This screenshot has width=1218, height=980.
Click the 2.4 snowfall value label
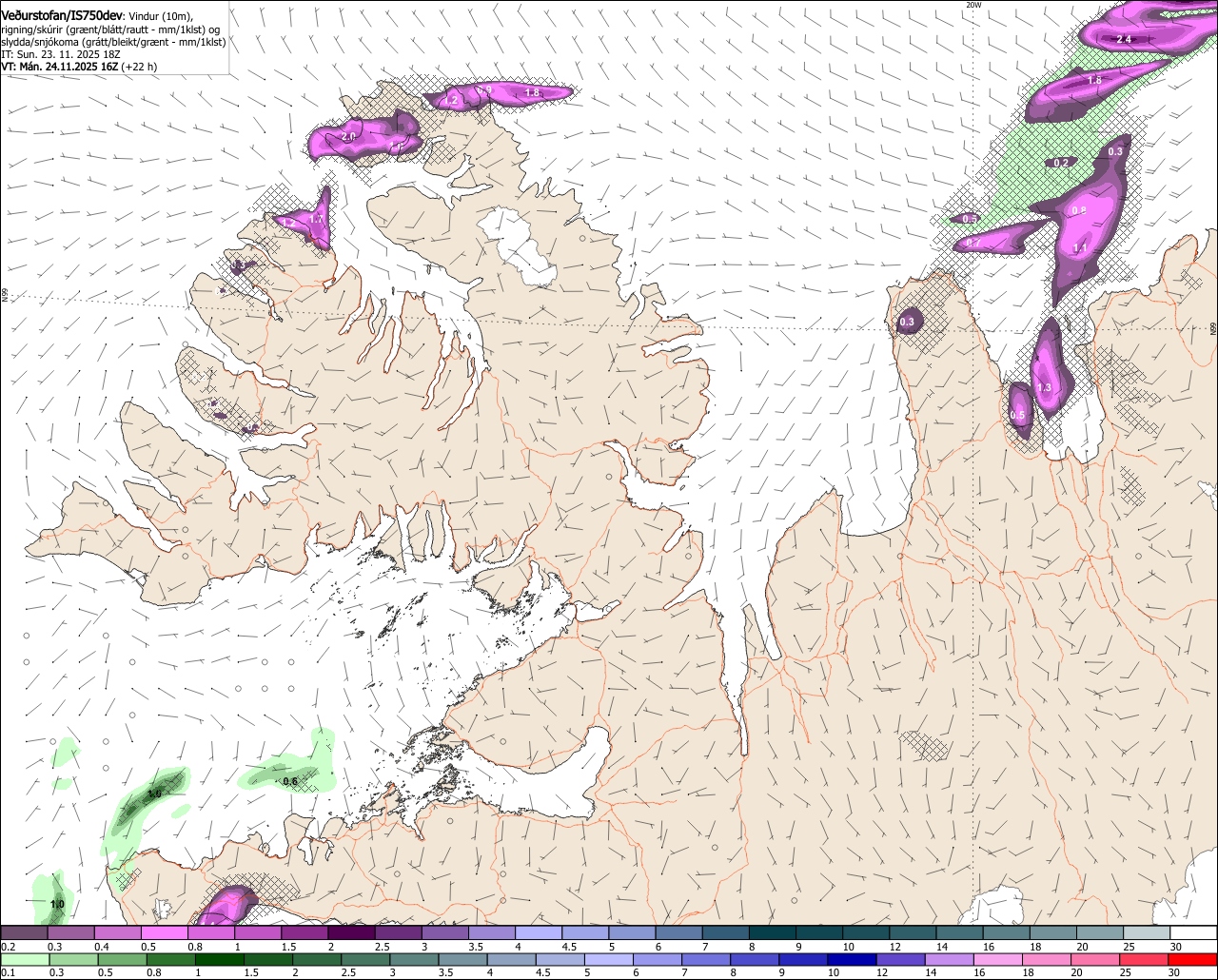tap(1123, 39)
